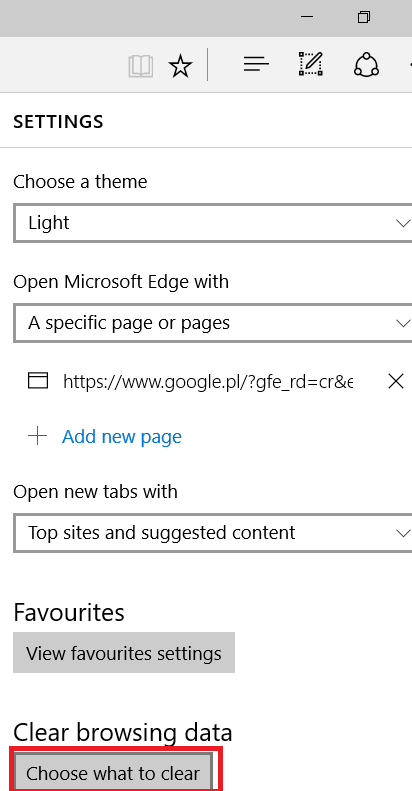Screen dimensions: 412x791
Task: Open View favourites settings
Action: point(124,653)
